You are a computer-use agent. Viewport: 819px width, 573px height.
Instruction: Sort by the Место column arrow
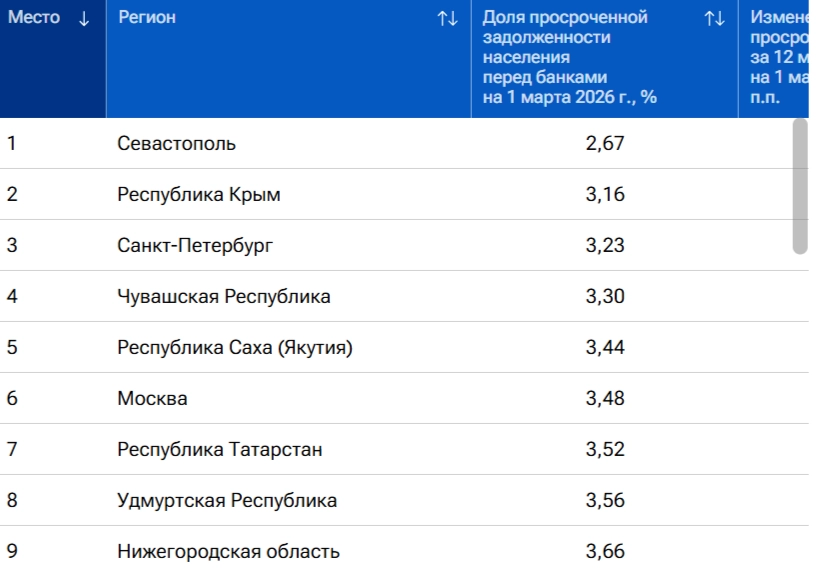(x=83, y=18)
